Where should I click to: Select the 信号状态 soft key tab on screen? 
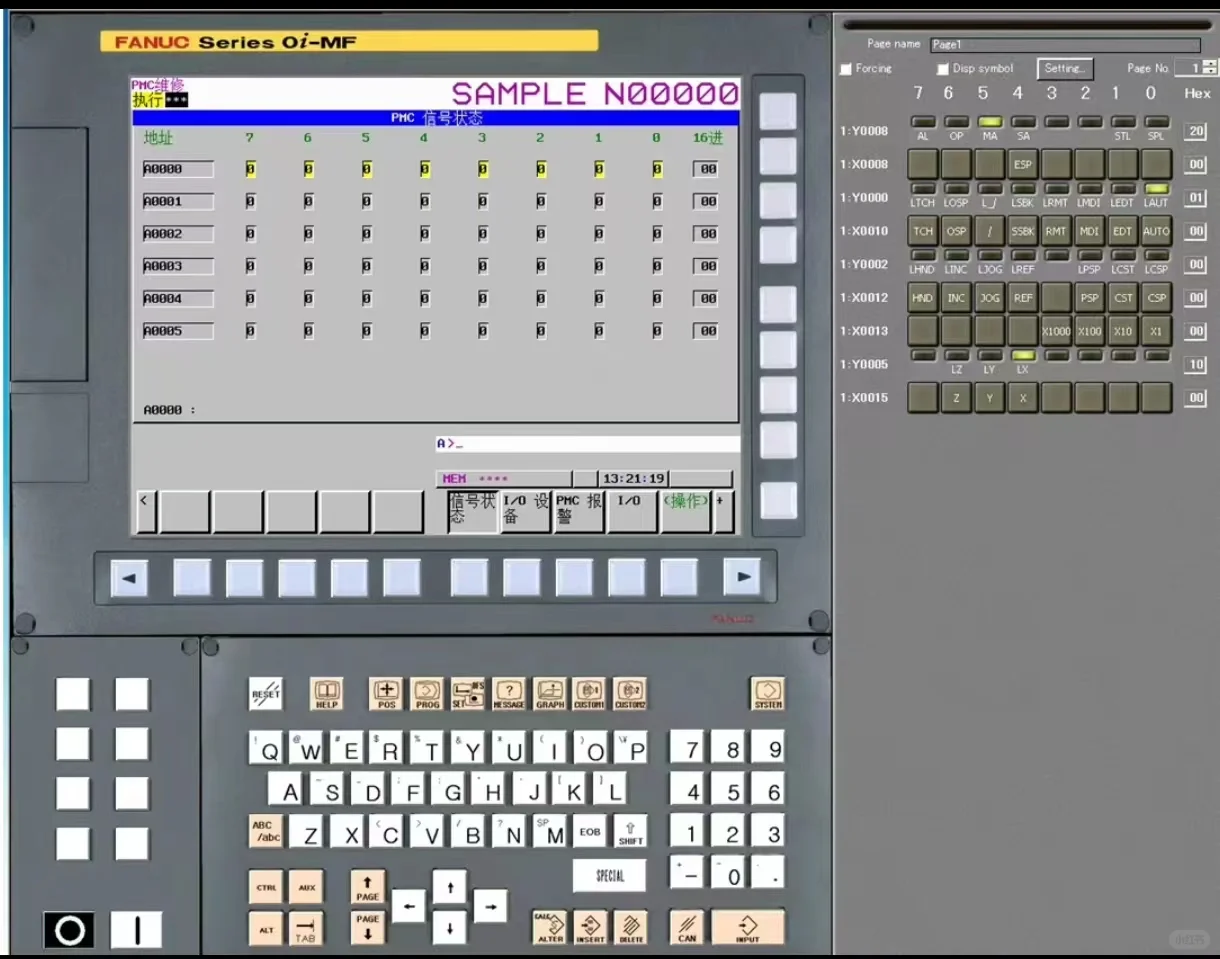(x=472, y=511)
